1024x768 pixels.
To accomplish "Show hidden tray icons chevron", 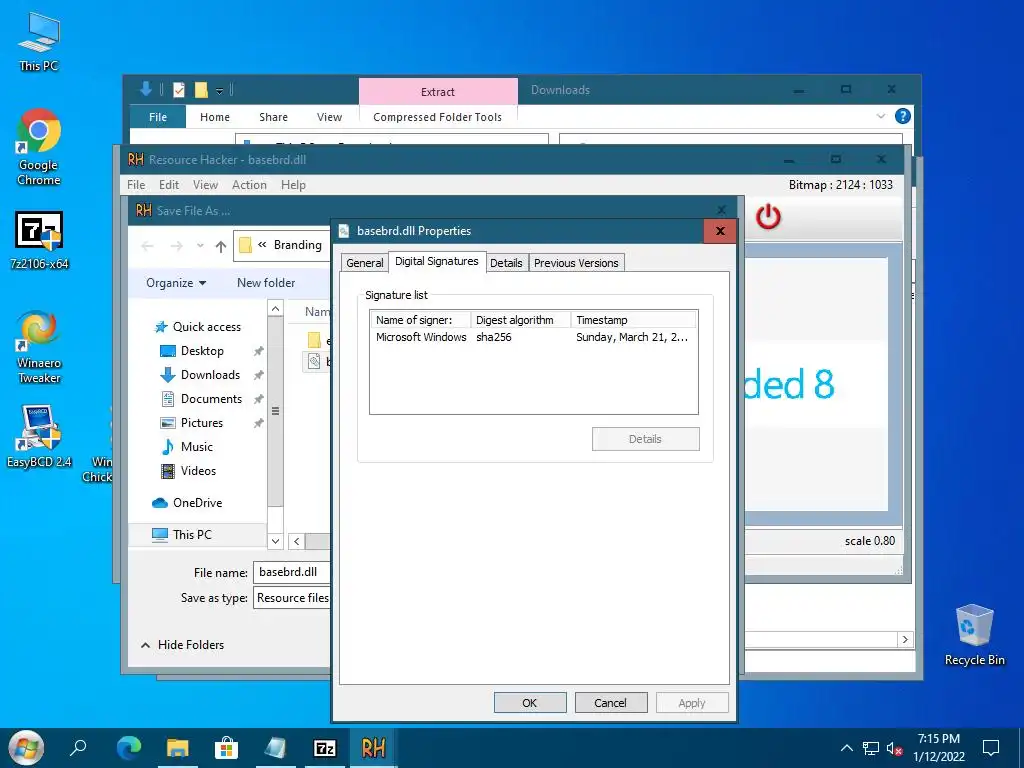I will click(x=846, y=748).
